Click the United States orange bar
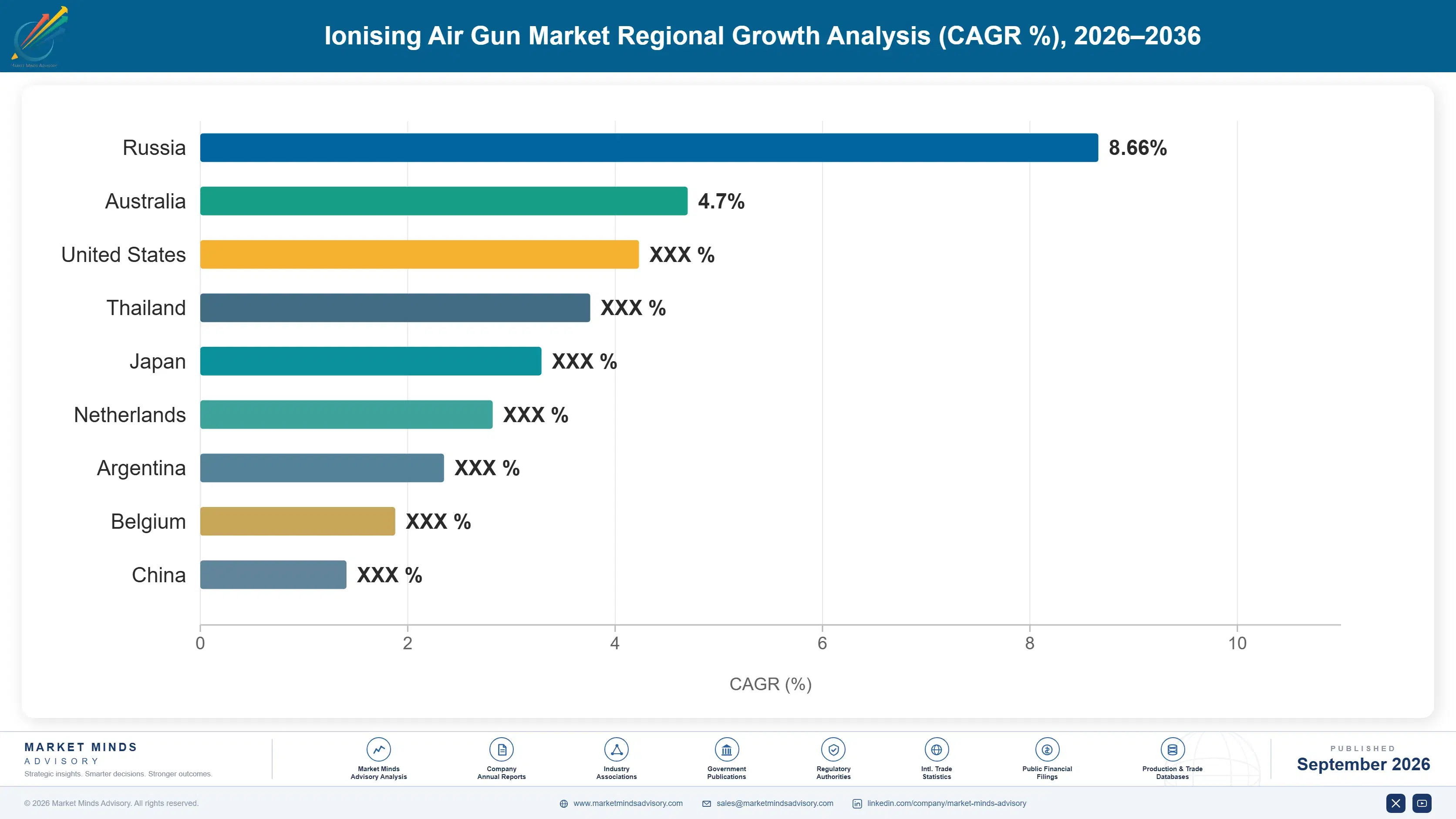The height and width of the screenshot is (819, 1456). pyautogui.click(x=419, y=254)
